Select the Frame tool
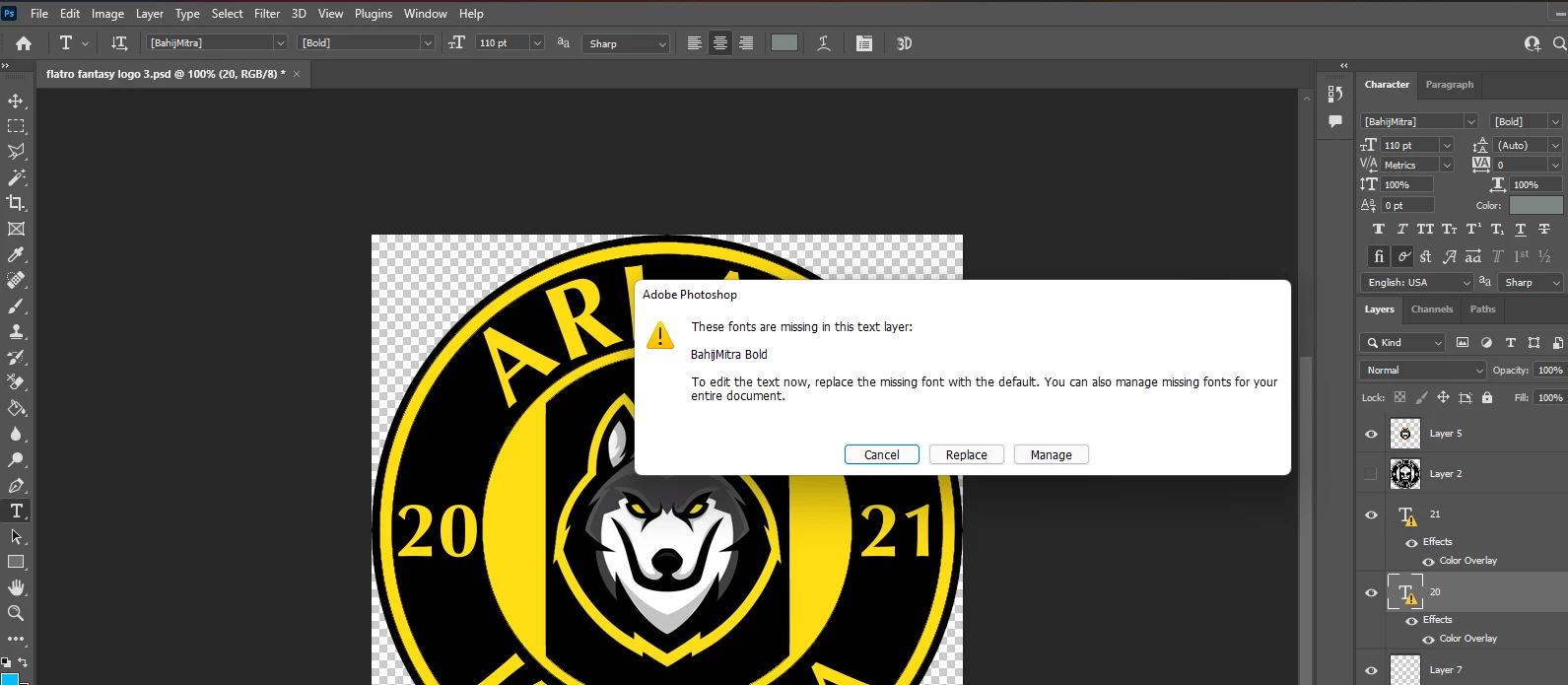 click(16, 229)
